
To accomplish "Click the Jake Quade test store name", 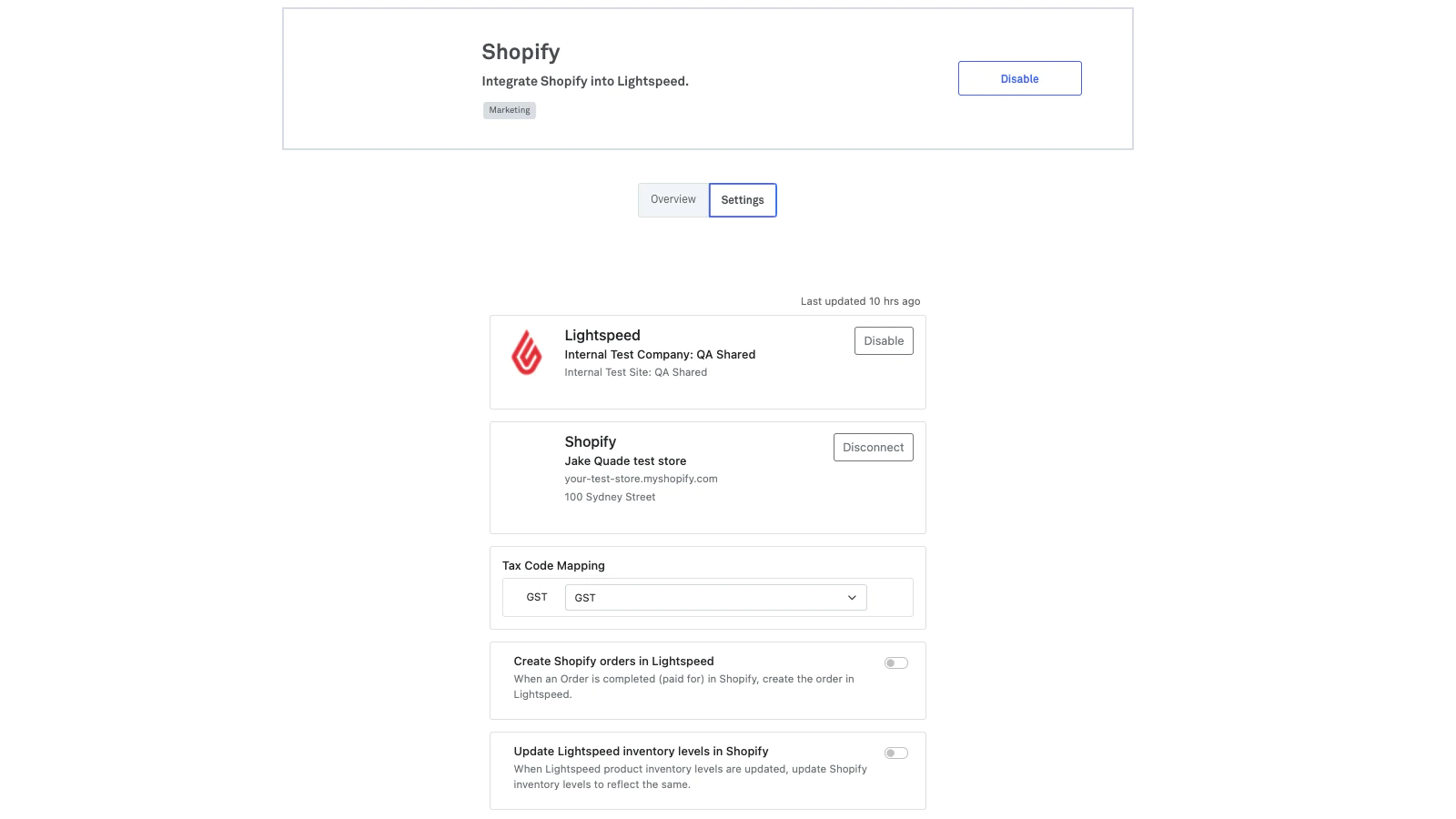I will tap(625, 461).
